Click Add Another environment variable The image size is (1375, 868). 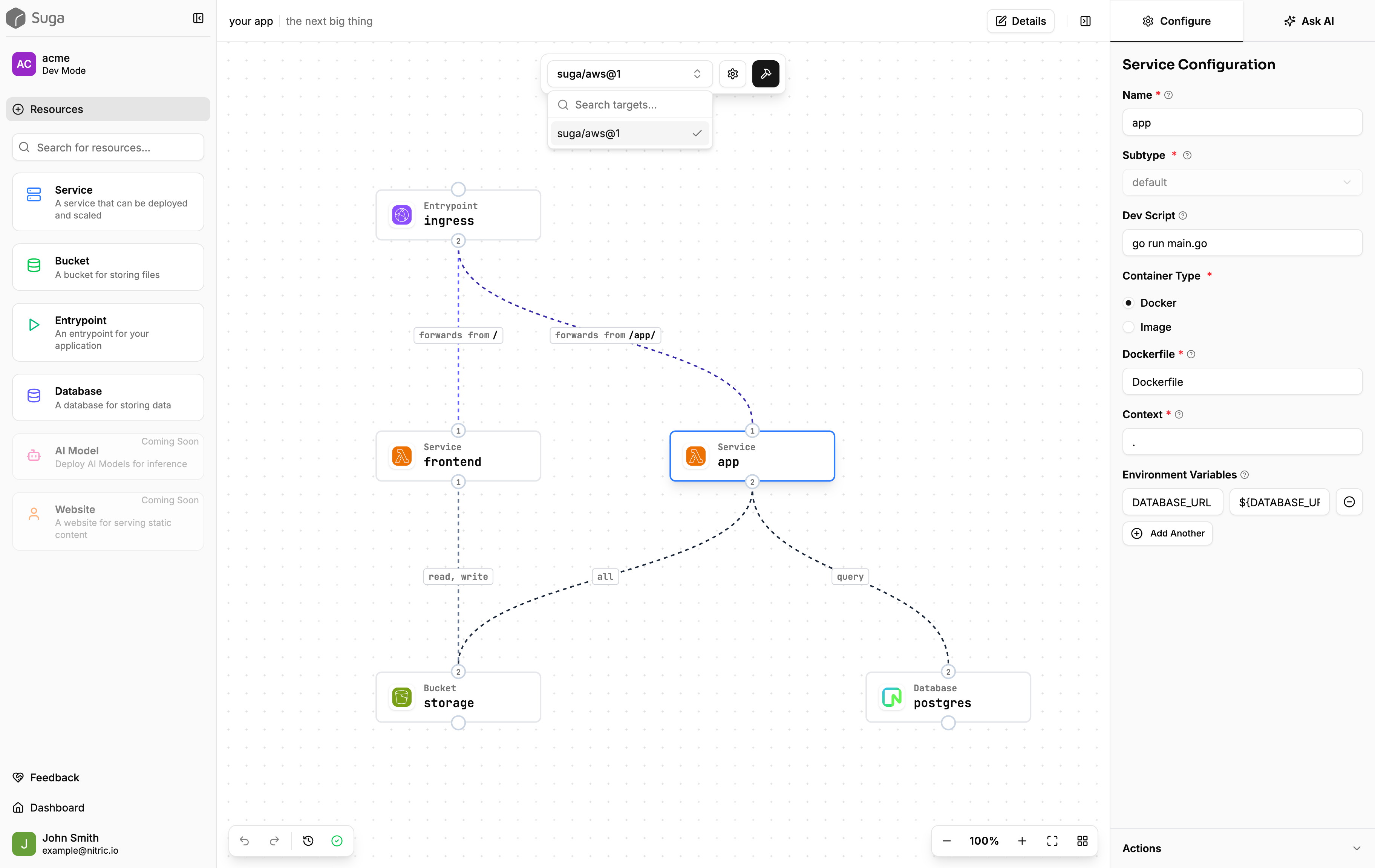coord(1167,533)
